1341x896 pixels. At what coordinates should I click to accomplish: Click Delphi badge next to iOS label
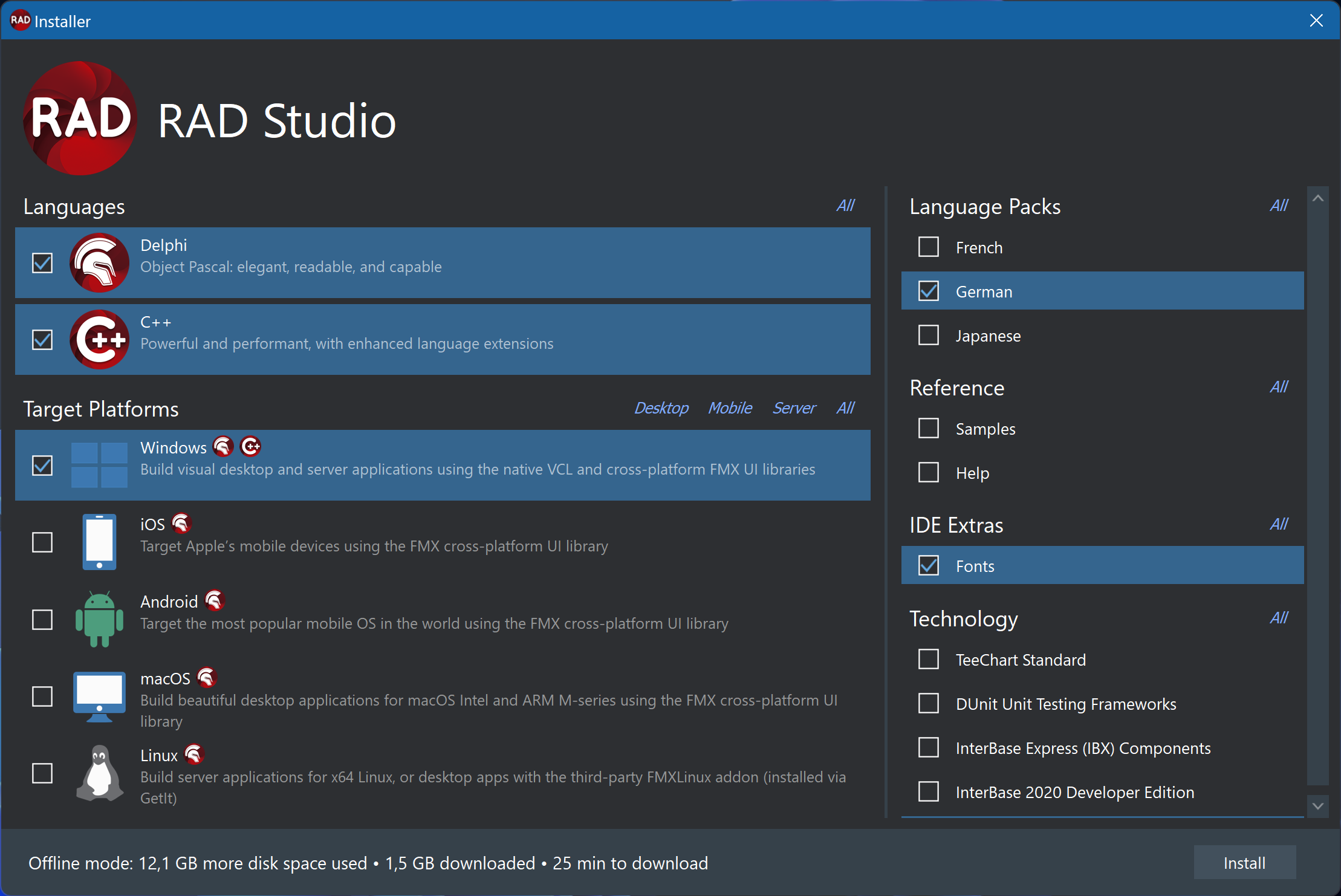pos(181,524)
